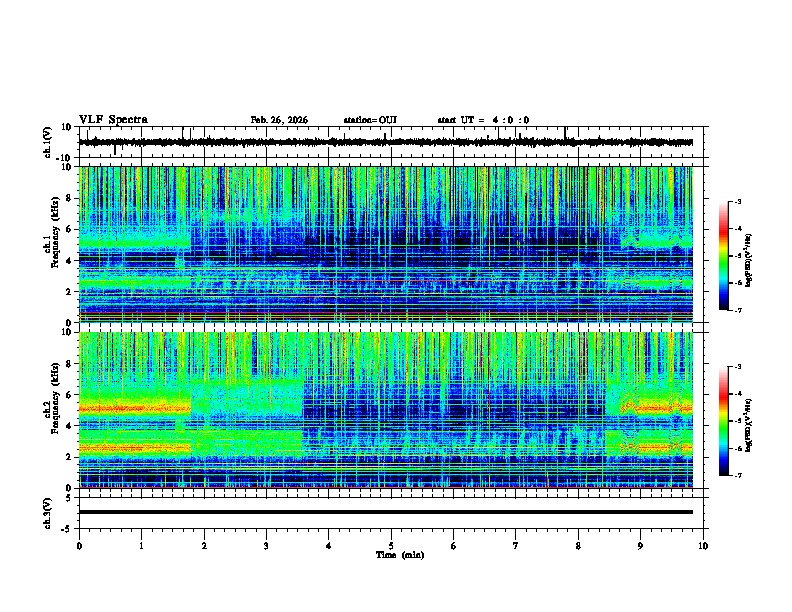
Task: Click the ch.1 "Frequency (kHz)" axis label
Action: (55, 232)
